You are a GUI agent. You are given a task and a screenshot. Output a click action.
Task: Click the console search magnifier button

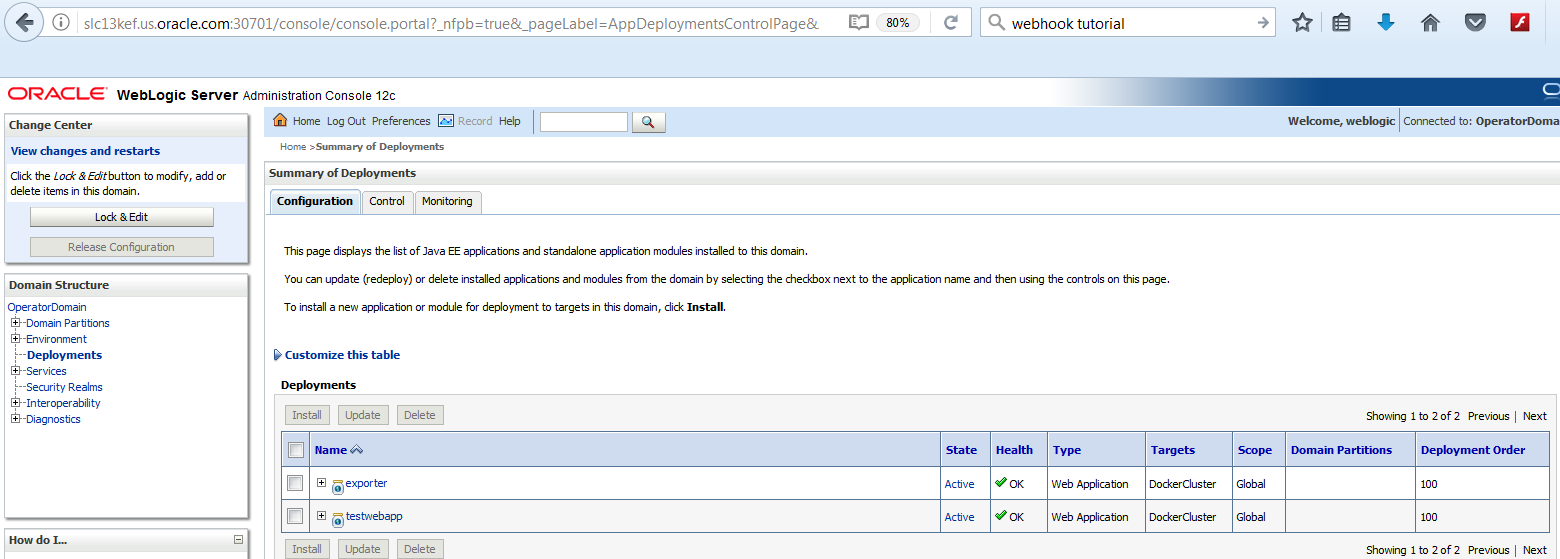point(648,122)
